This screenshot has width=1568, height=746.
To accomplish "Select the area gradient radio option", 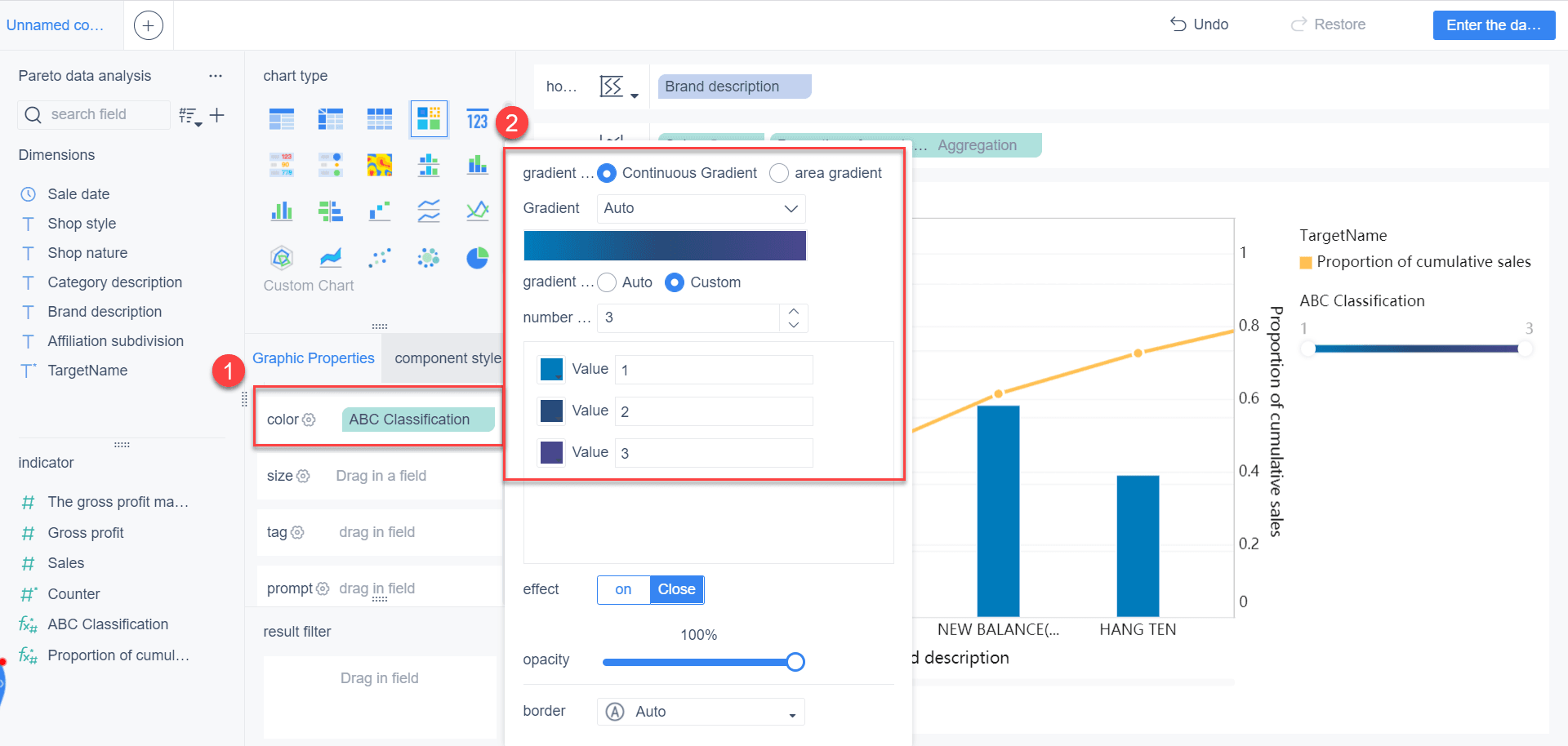I will [x=779, y=173].
